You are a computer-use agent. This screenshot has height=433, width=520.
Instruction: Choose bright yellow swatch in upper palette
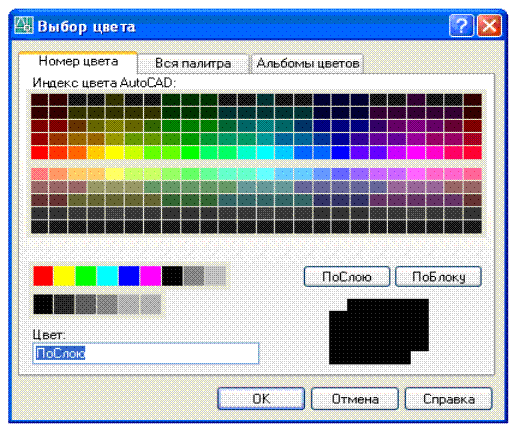[115, 153]
